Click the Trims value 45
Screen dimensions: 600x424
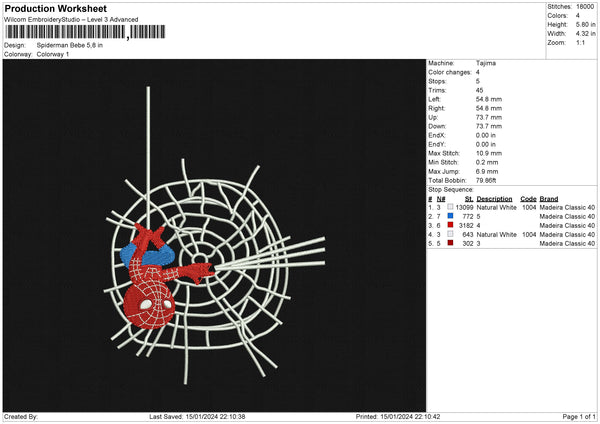[x=479, y=90]
